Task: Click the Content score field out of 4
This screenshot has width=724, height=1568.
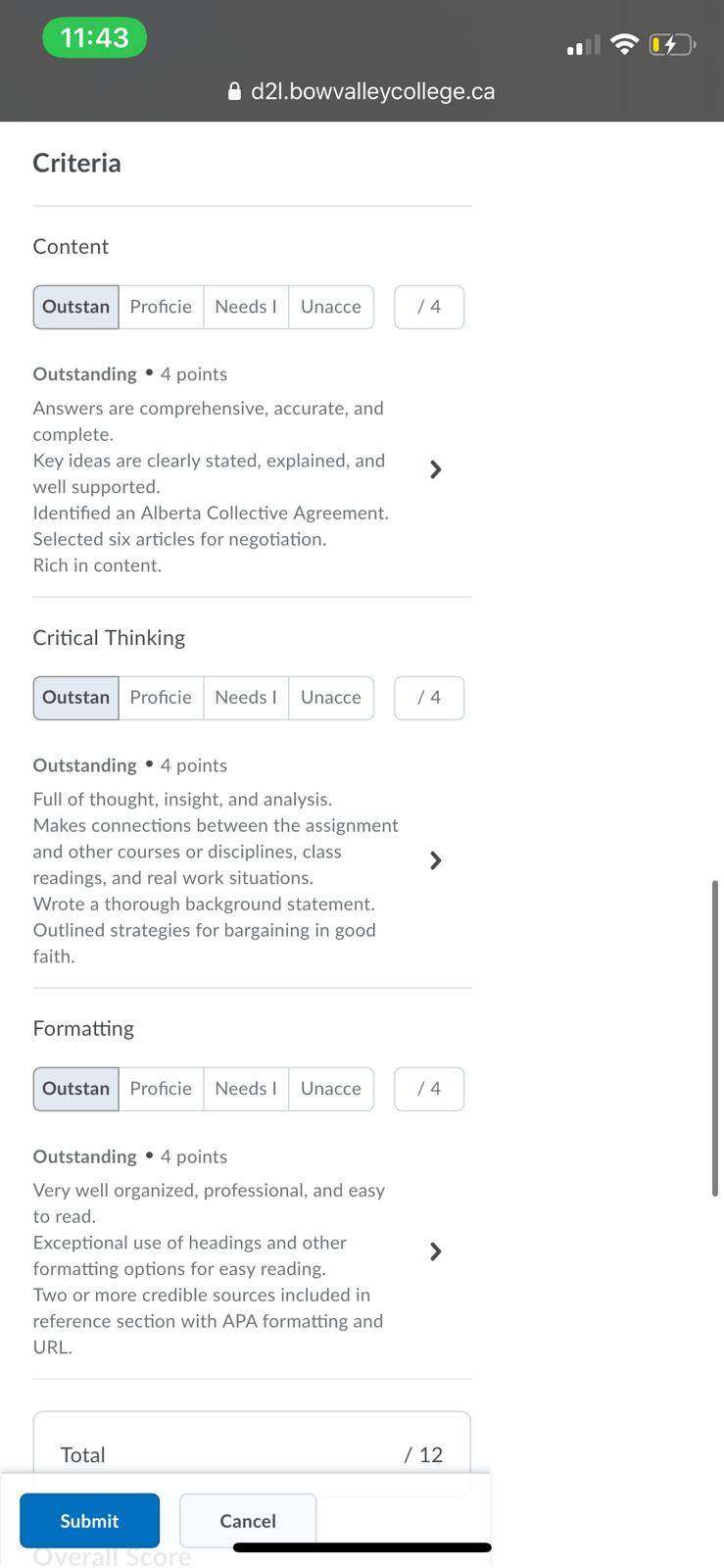Action: click(x=429, y=307)
